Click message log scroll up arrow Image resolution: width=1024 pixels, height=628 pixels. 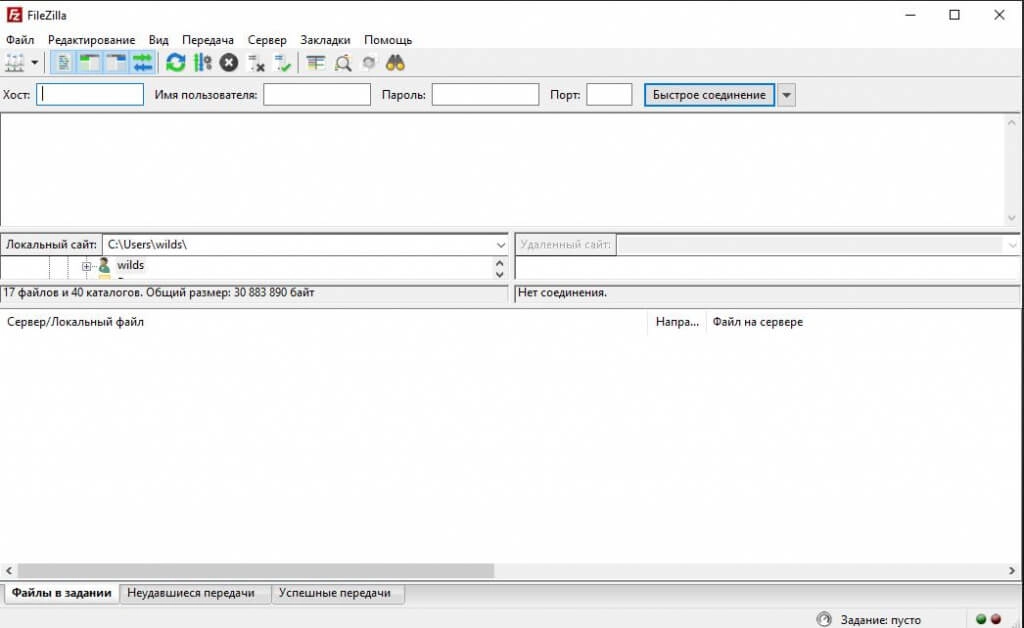[1012, 122]
